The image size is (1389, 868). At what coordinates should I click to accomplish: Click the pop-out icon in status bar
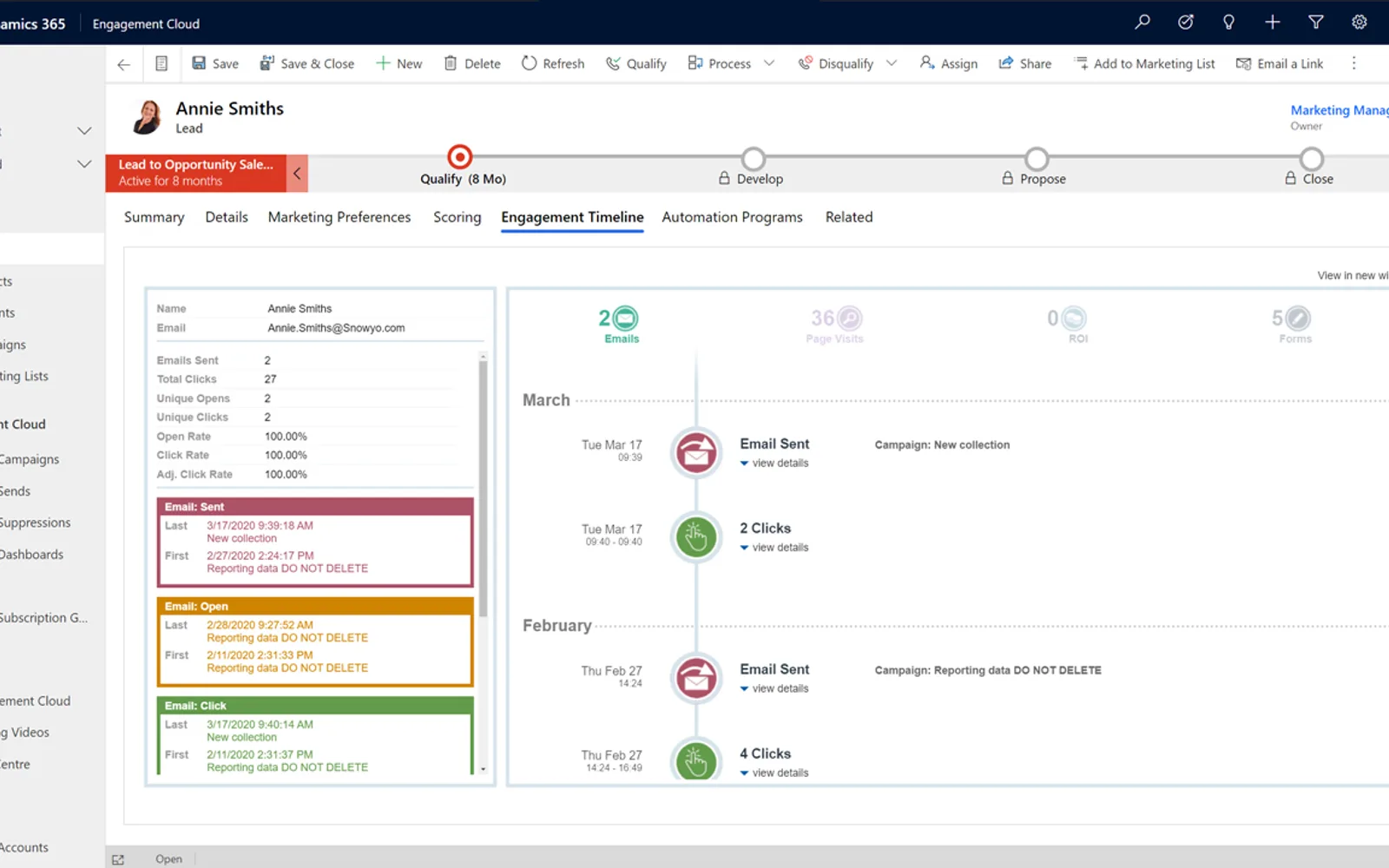click(x=118, y=859)
